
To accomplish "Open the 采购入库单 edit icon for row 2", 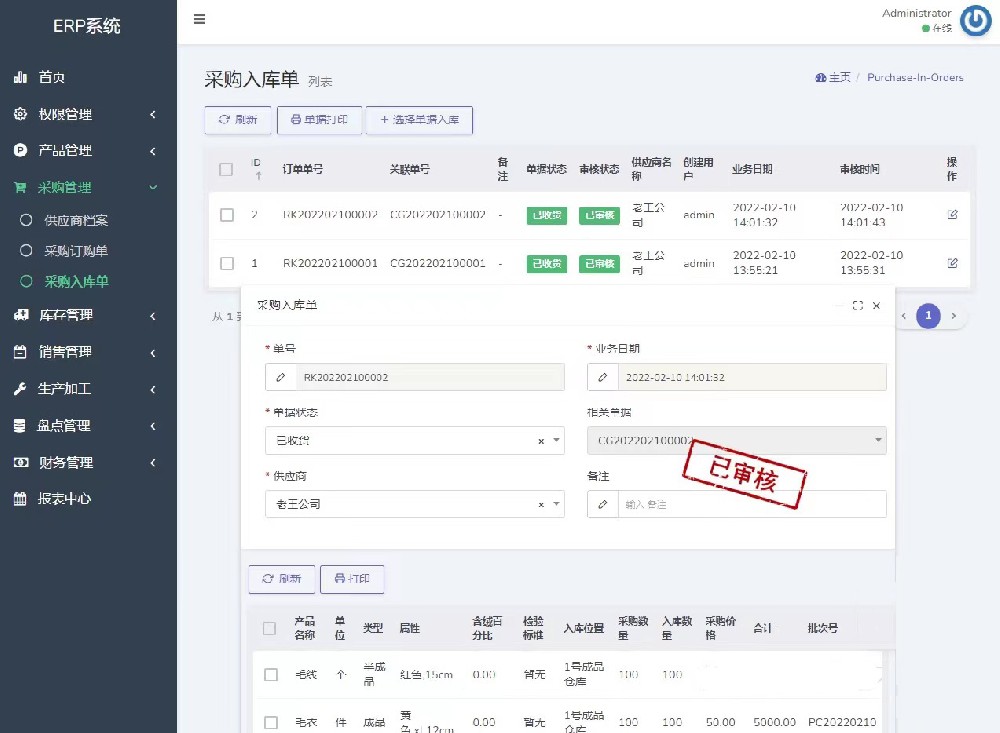I will pos(952,215).
